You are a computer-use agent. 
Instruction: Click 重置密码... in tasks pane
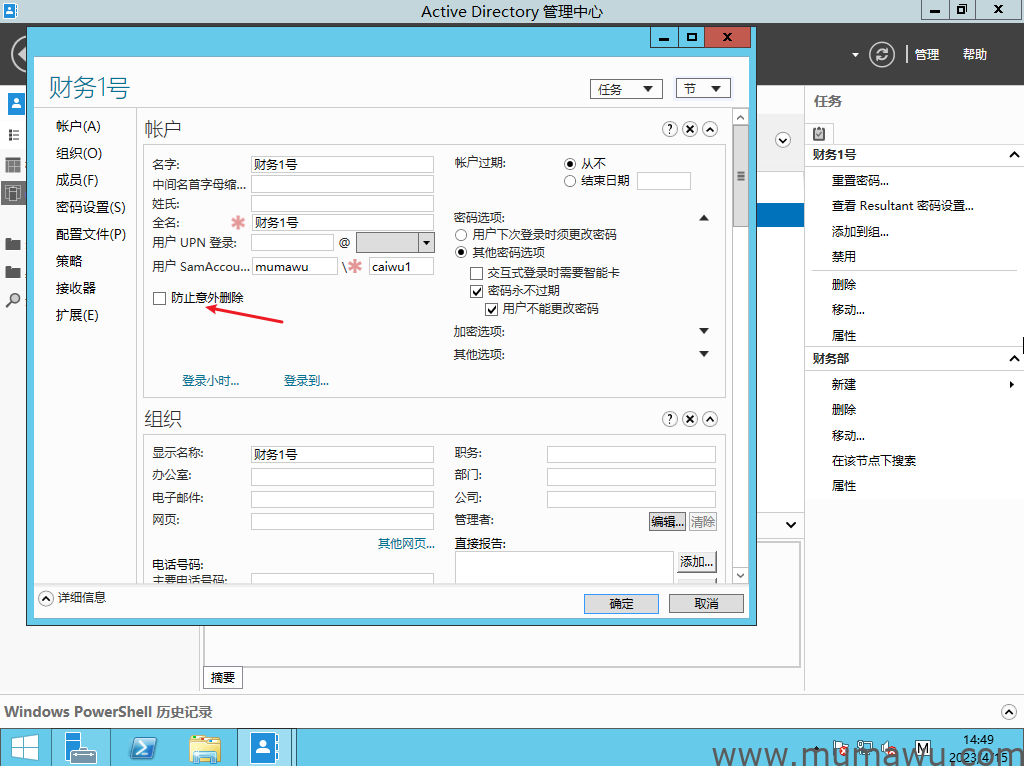[859, 181]
